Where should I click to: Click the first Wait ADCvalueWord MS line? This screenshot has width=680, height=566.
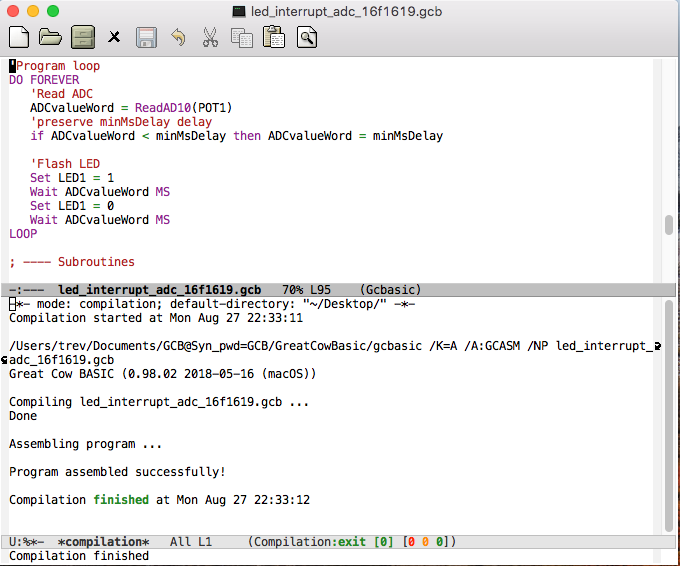100,192
